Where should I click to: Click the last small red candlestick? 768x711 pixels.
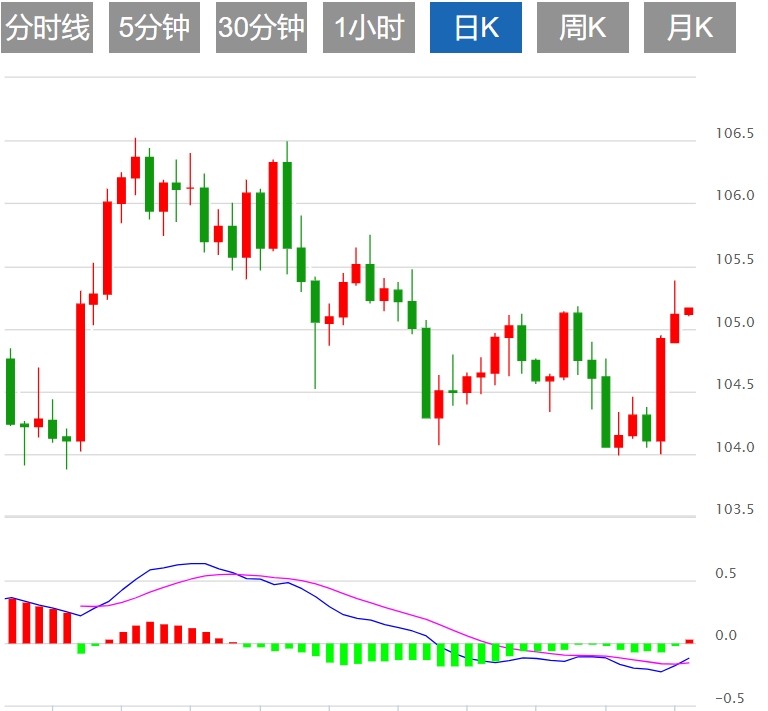[x=689, y=311]
